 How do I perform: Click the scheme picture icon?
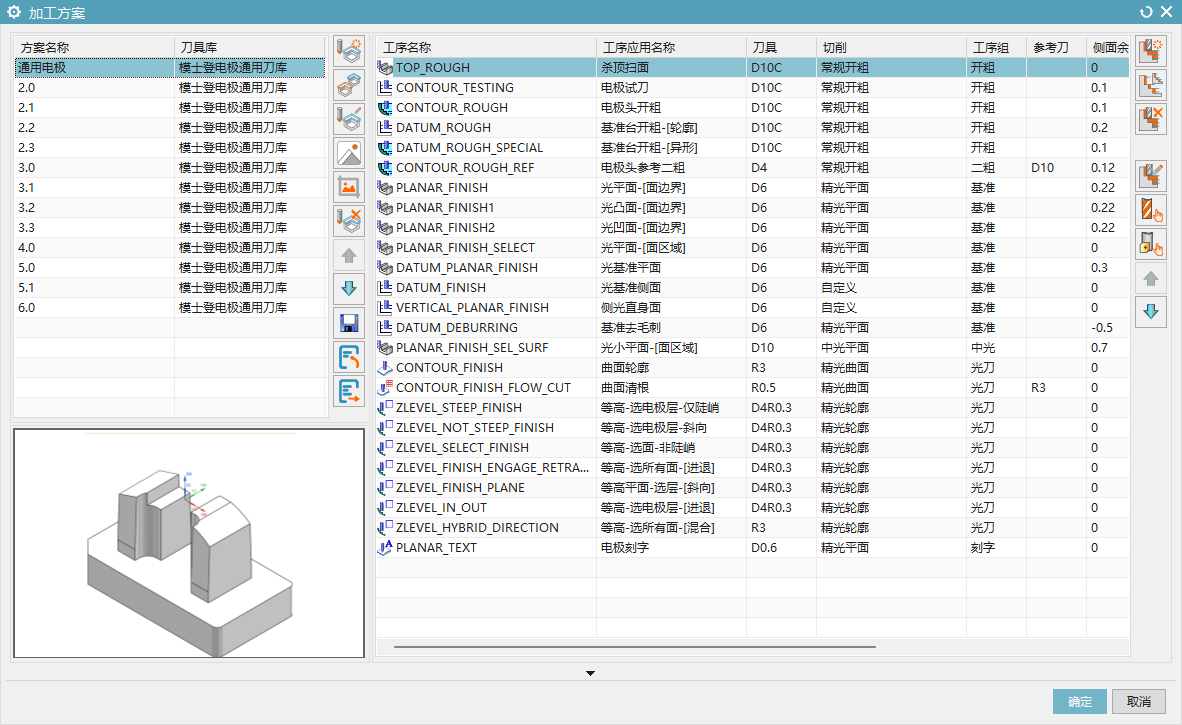pyautogui.click(x=349, y=154)
